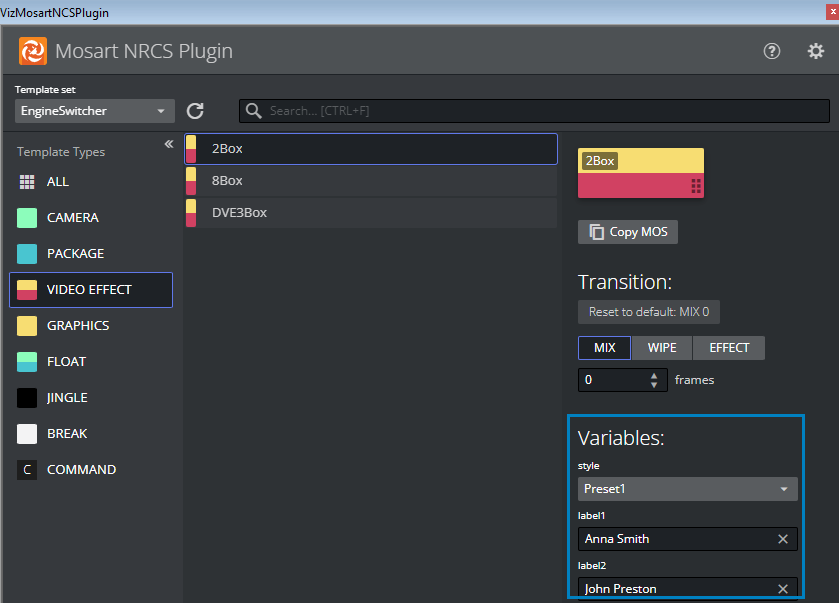Choose the MIX transition option
Image resolution: width=839 pixels, height=603 pixels.
pos(604,348)
